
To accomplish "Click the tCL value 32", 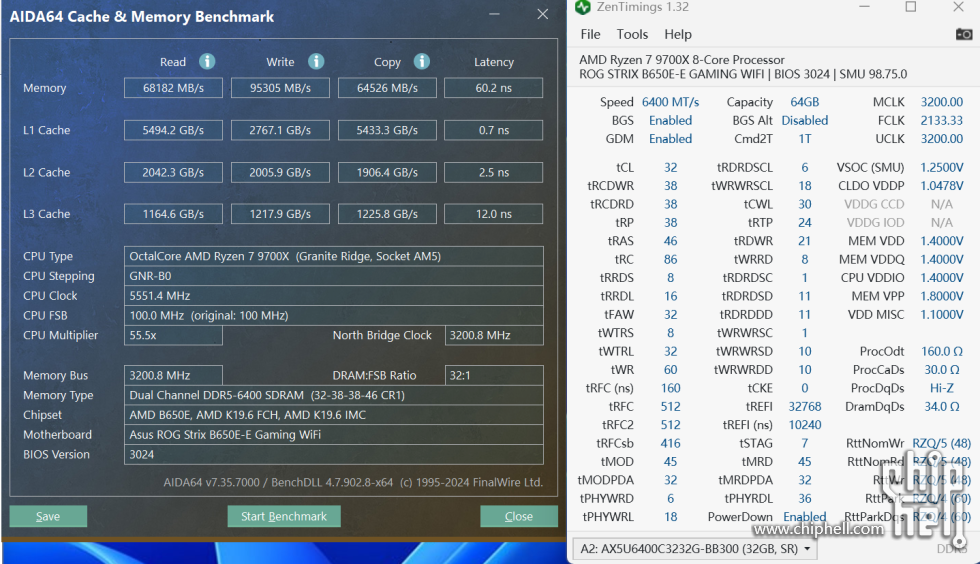I will (x=670, y=168).
